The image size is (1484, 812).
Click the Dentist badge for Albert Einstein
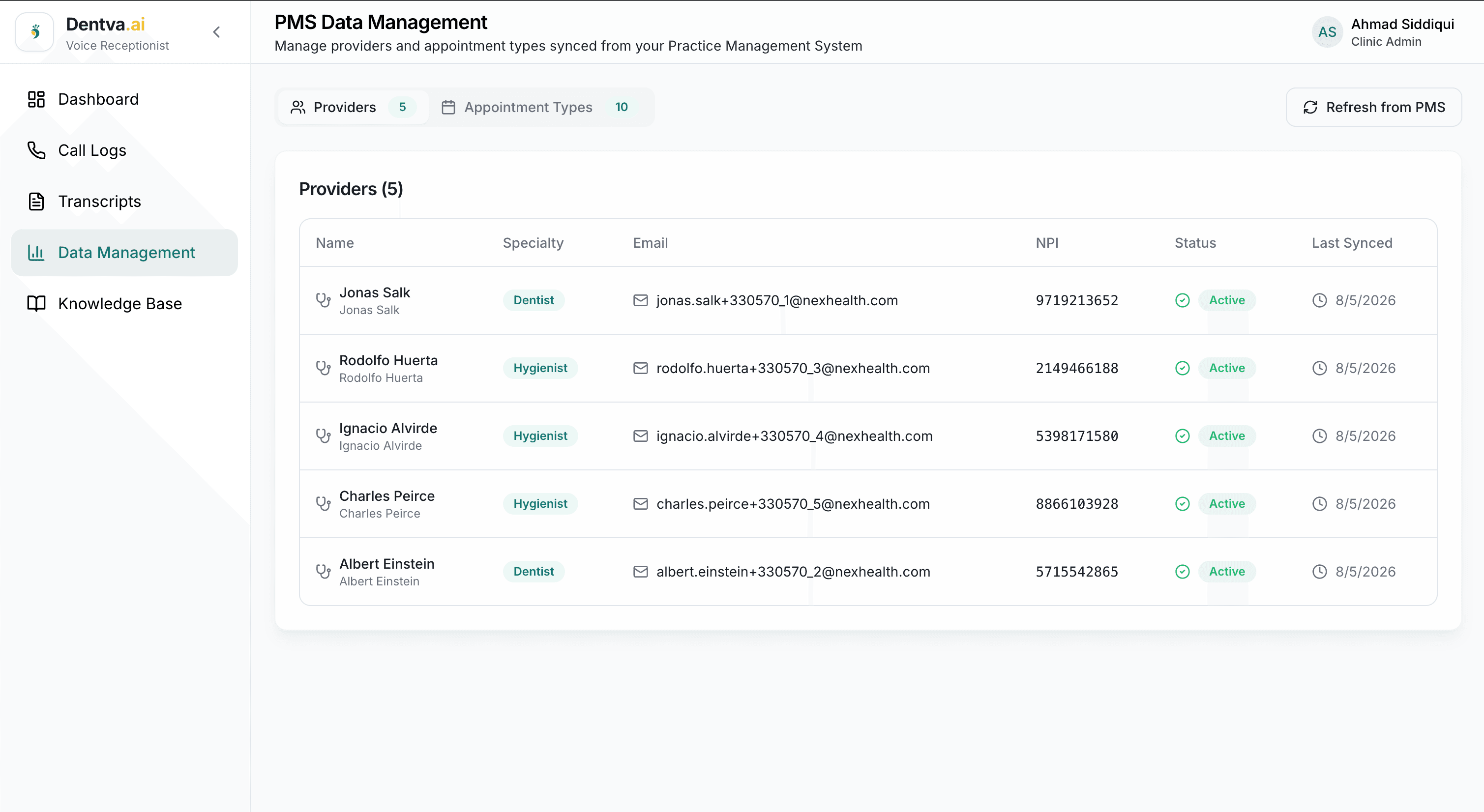(534, 571)
